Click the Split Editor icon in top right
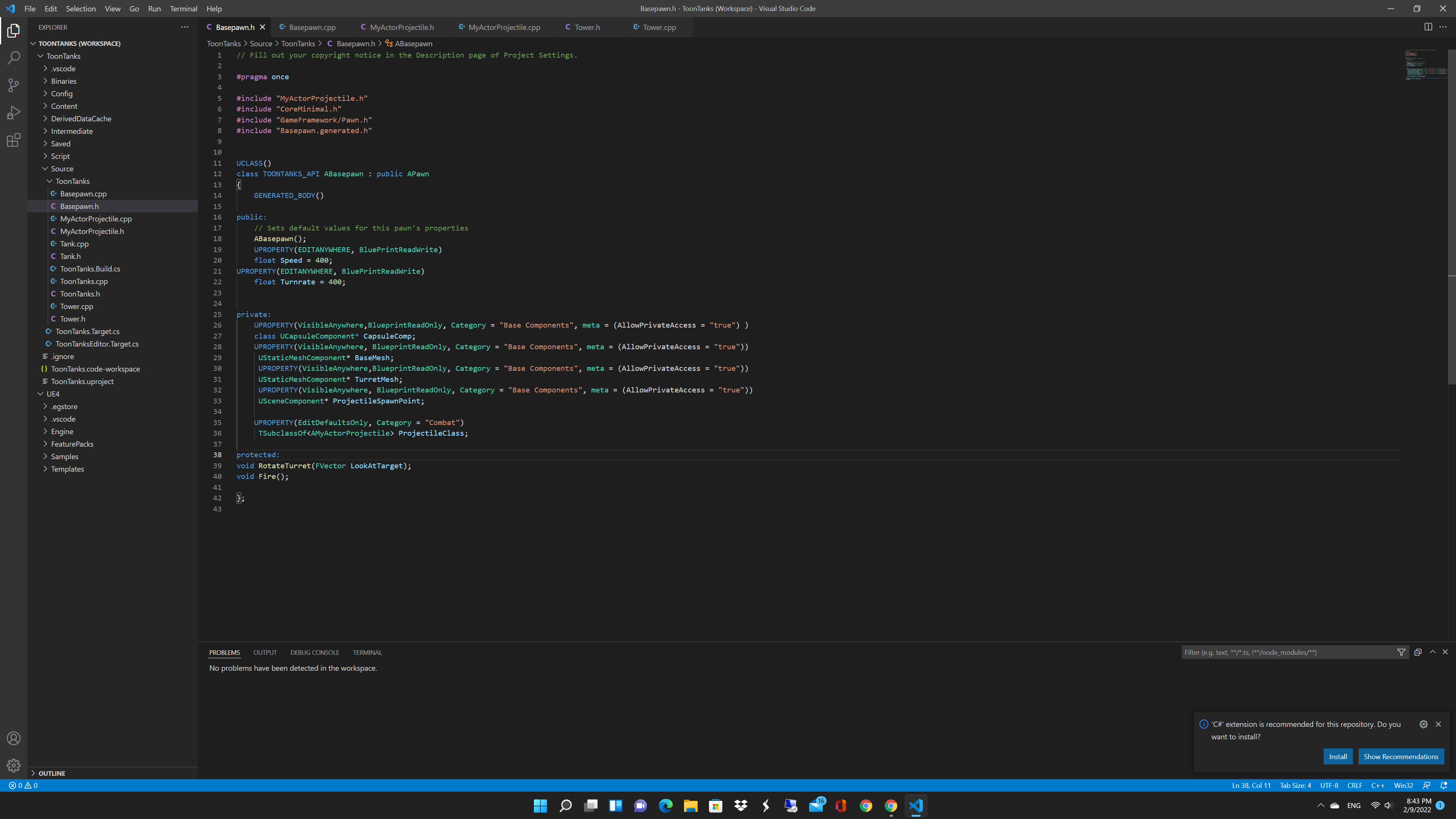This screenshot has height=819, width=1456. click(1428, 27)
